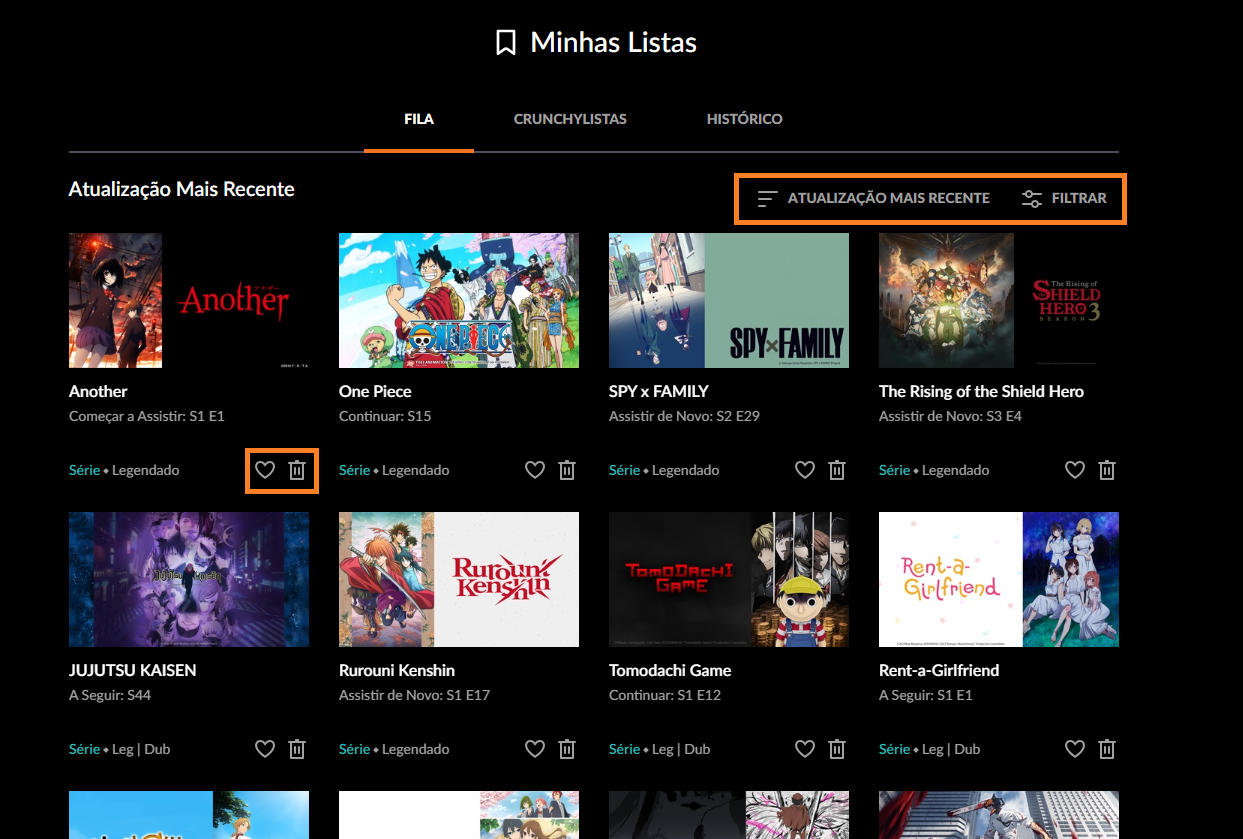Favorite The Rising of the Shield Hero
This screenshot has width=1243, height=839.
coord(1075,470)
